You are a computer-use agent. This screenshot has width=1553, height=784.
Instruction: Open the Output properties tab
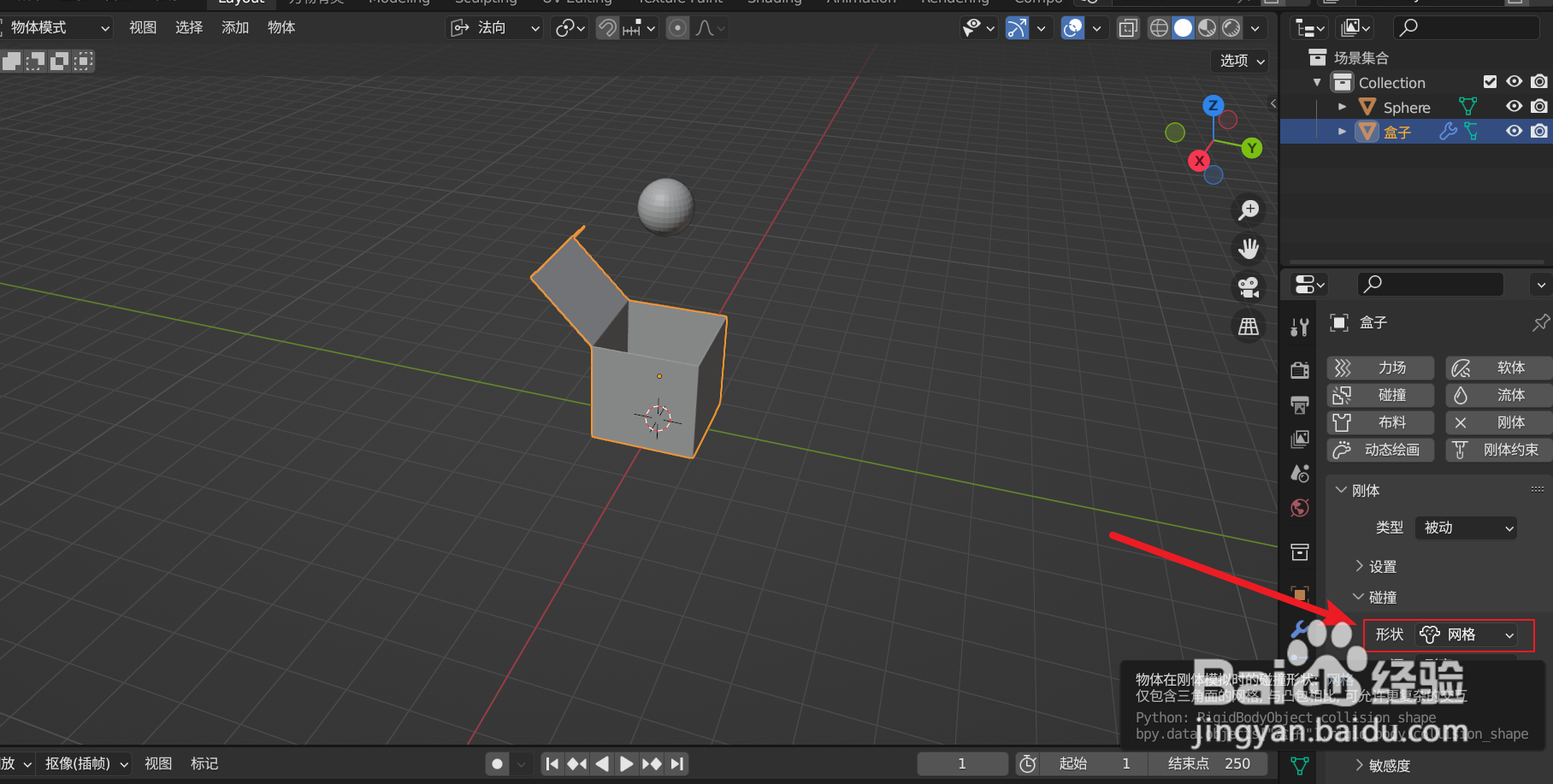(x=1300, y=404)
